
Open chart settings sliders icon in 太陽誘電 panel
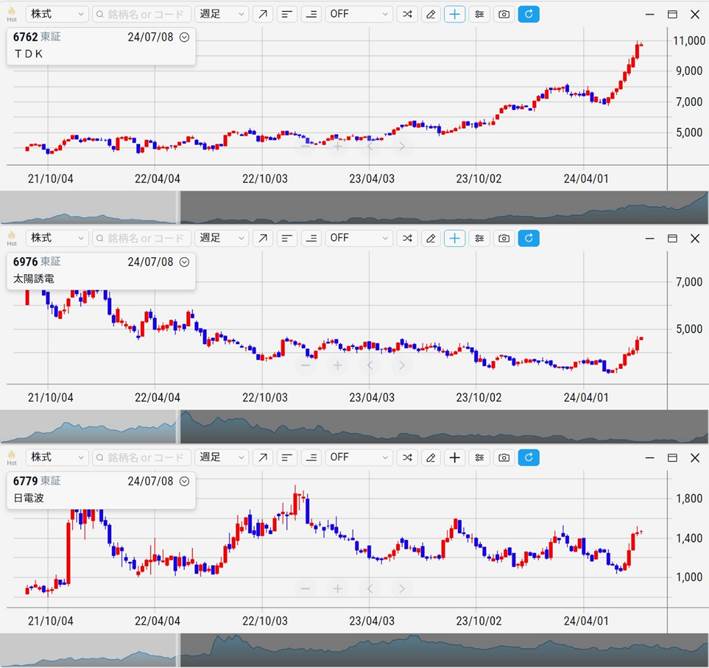click(x=480, y=238)
